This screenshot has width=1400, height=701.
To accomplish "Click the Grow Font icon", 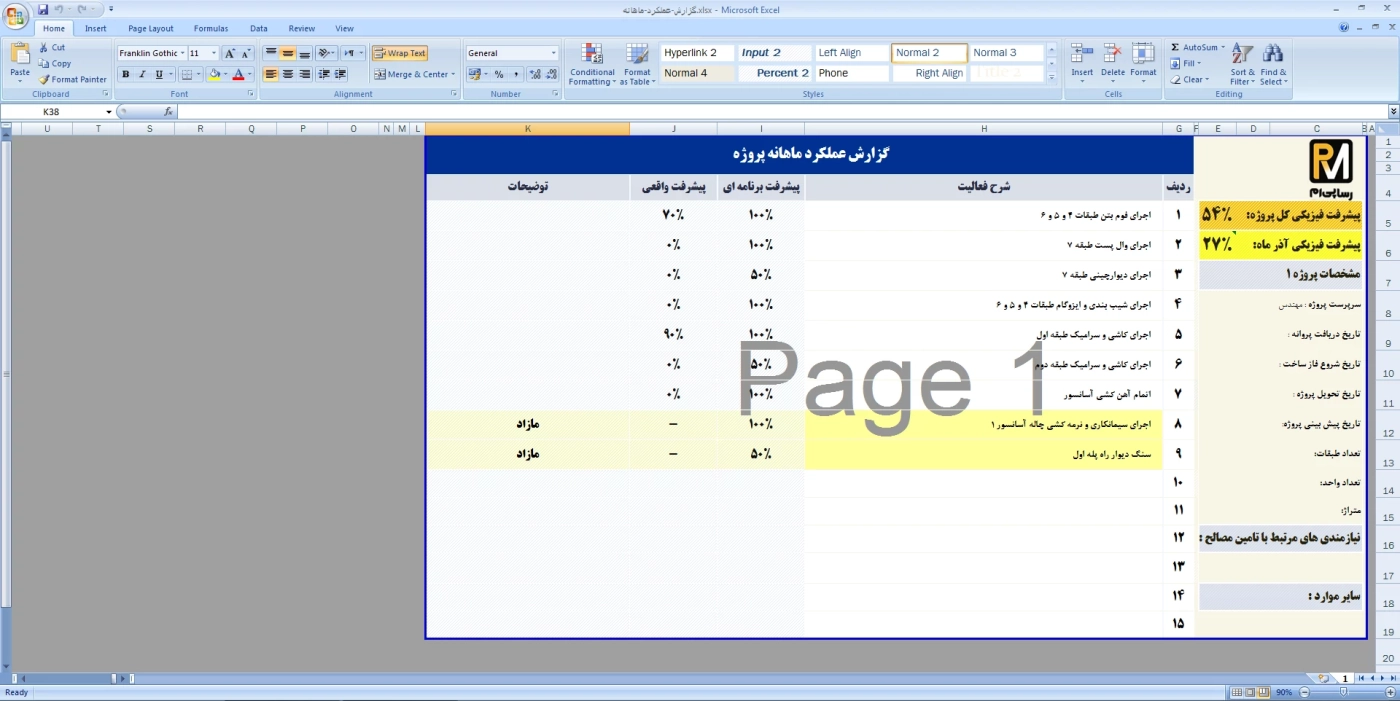I will click(230, 53).
